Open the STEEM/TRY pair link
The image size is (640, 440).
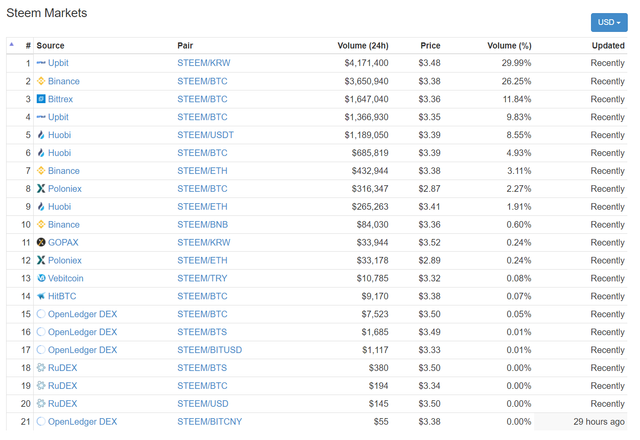202,278
